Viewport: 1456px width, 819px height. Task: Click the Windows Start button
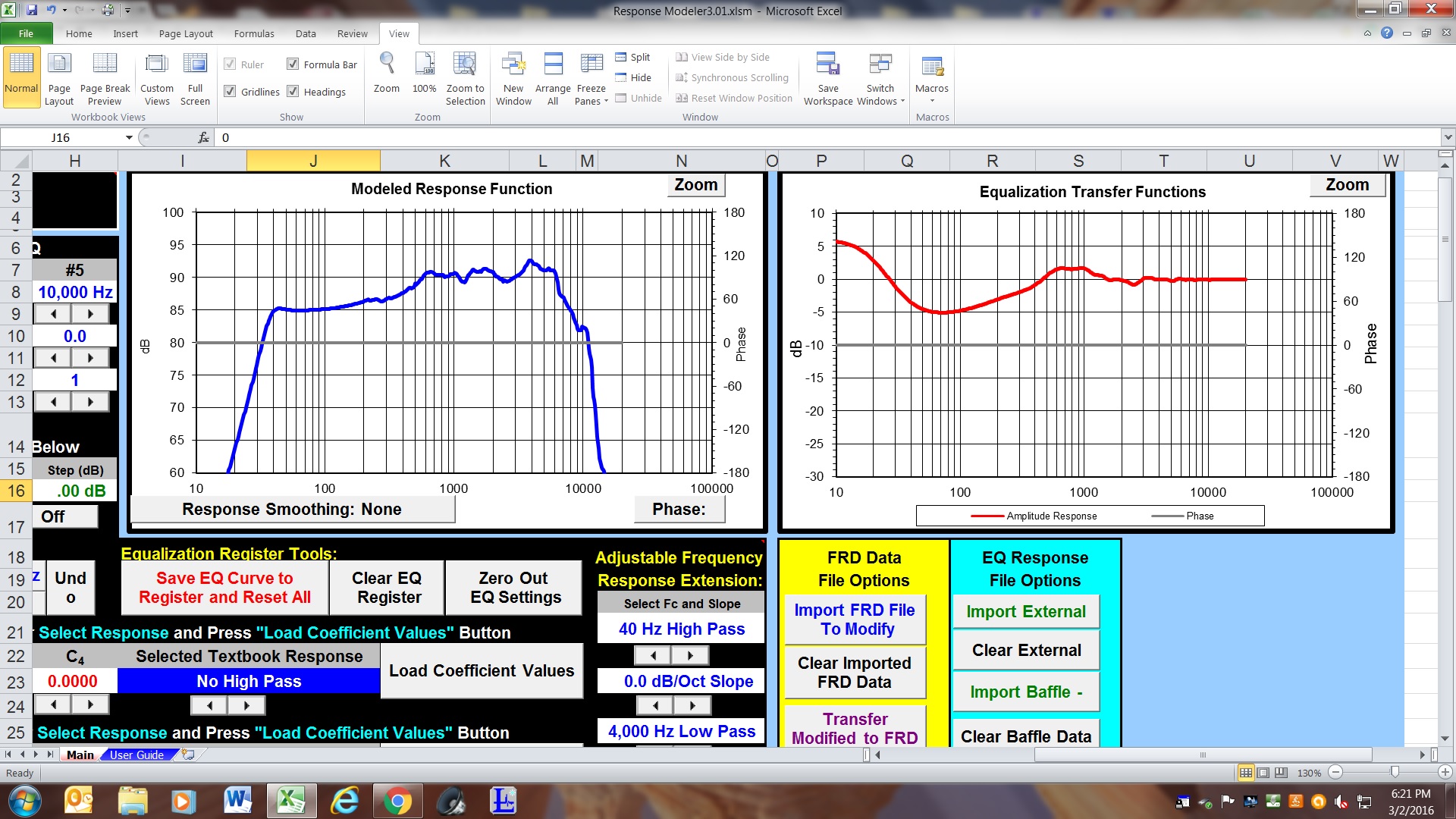24,801
